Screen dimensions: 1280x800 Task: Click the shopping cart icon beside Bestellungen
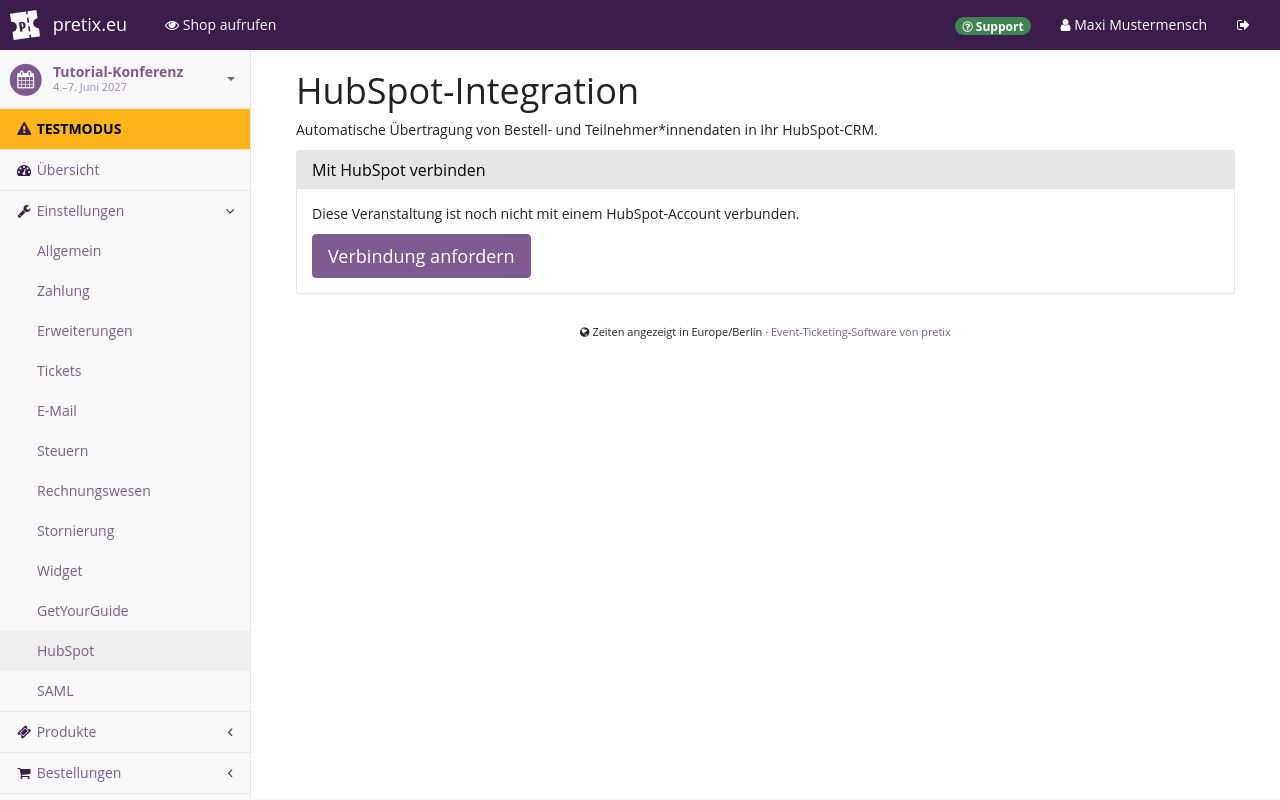click(24, 773)
